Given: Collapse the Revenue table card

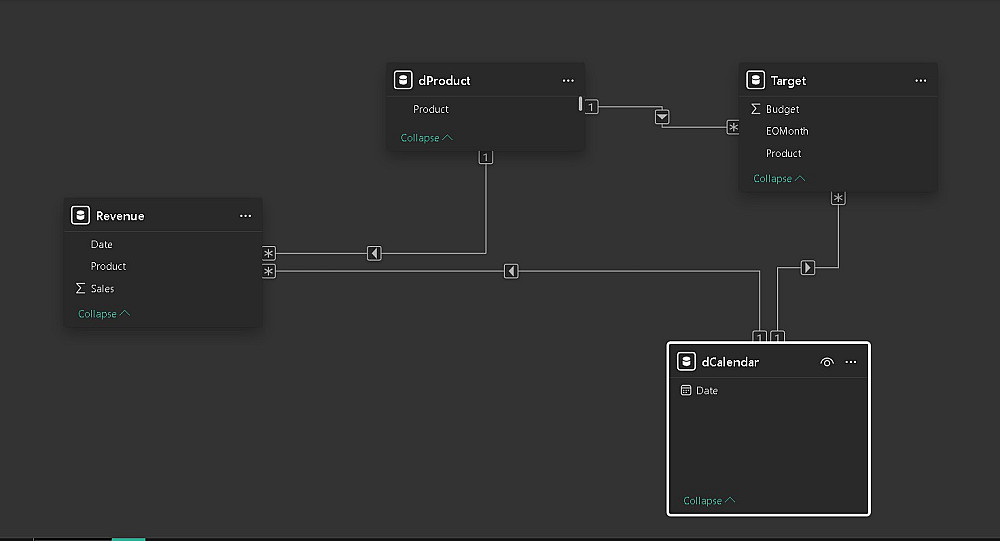Looking at the screenshot, I should [103, 314].
